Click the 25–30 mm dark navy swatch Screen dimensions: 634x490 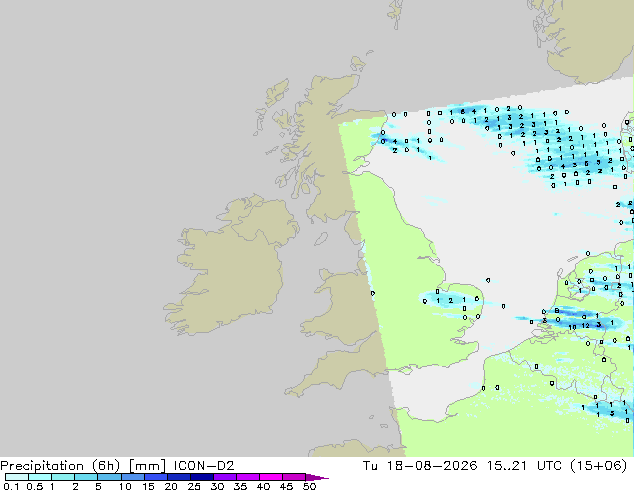point(202,477)
